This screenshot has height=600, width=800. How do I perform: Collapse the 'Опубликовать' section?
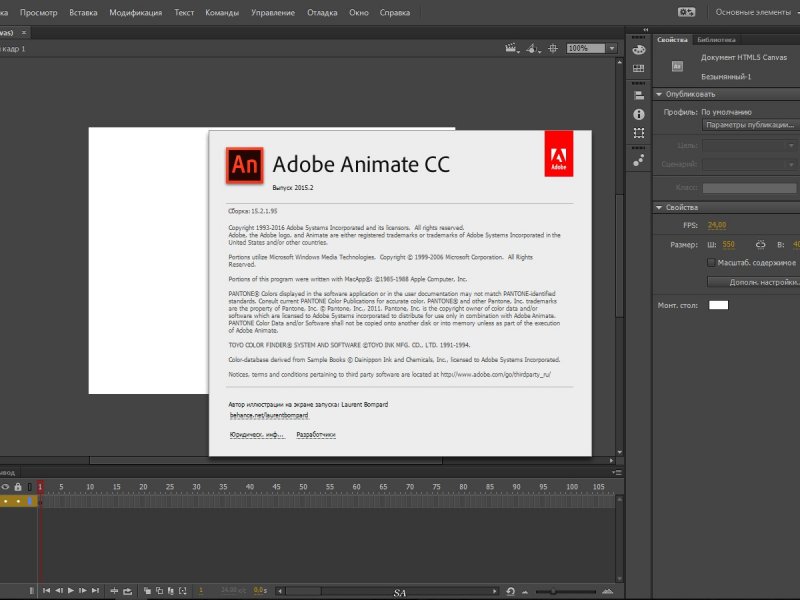pos(659,94)
